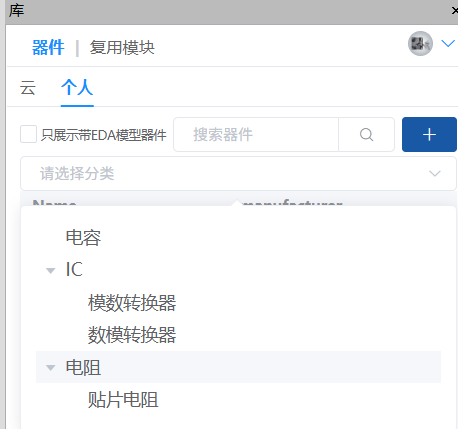The image size is (458, 429).
Task: Select the 电阻 category label
Action: [83, 368]
